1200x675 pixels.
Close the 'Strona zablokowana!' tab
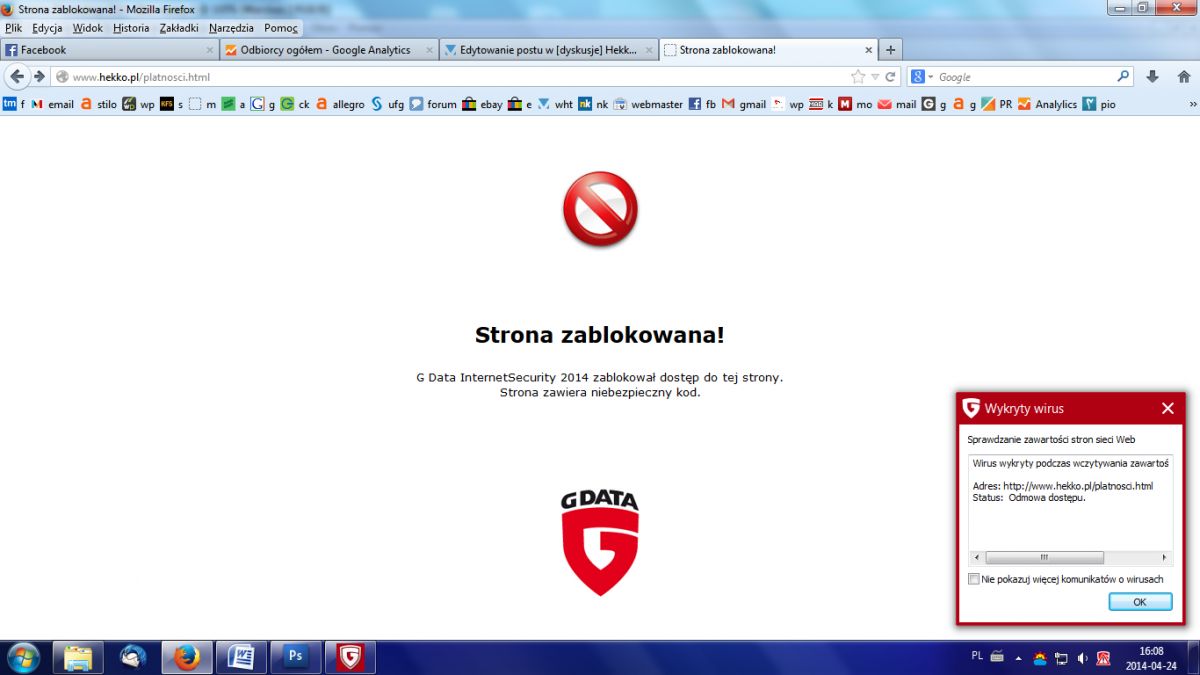click(x=866, y=50)
